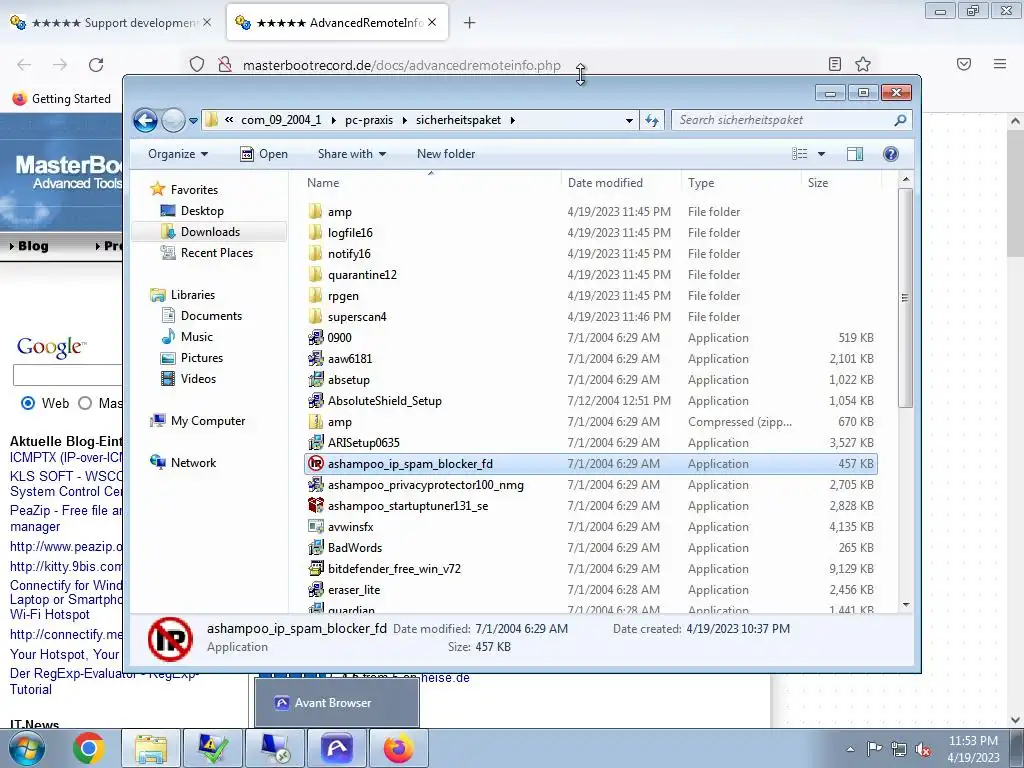Open the Share with menu

tap(352, 154)
